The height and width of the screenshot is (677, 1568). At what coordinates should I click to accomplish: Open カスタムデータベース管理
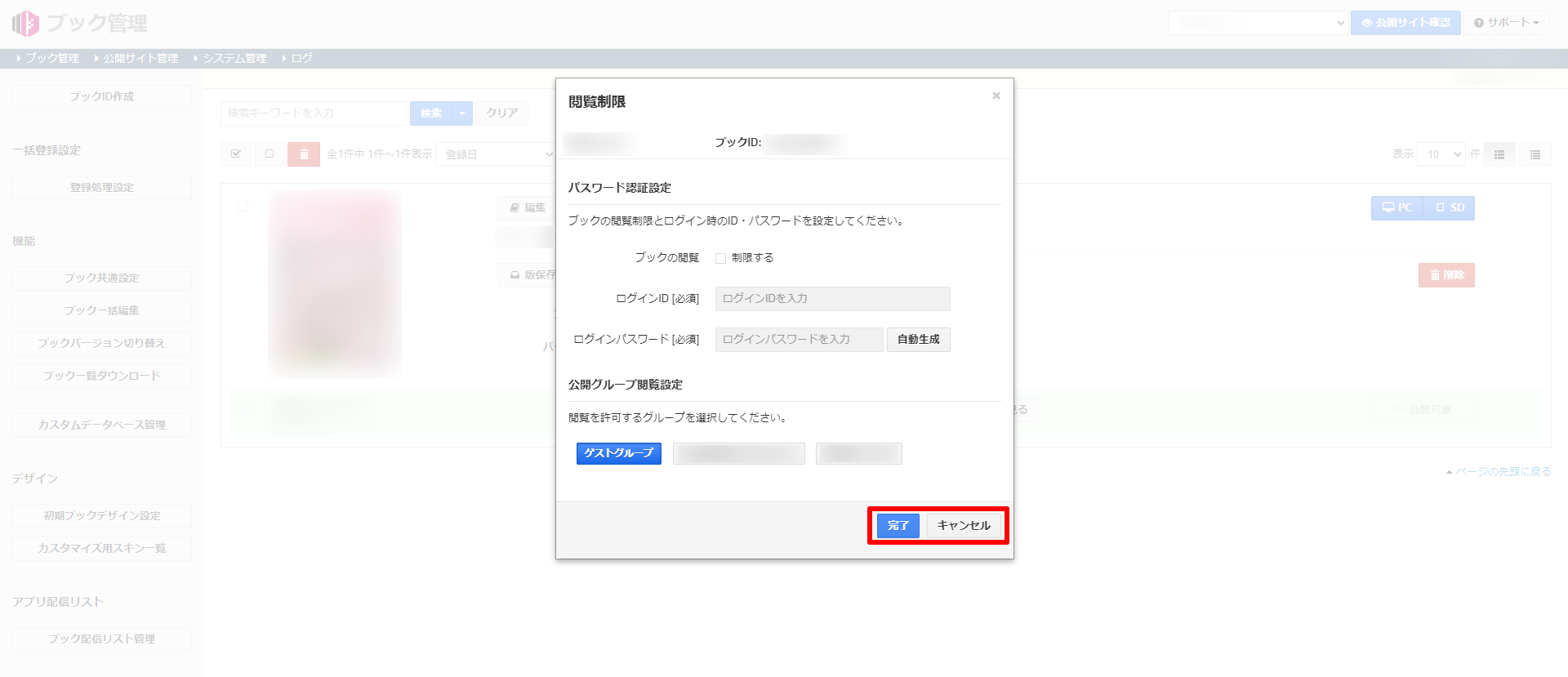coord(102,425)
